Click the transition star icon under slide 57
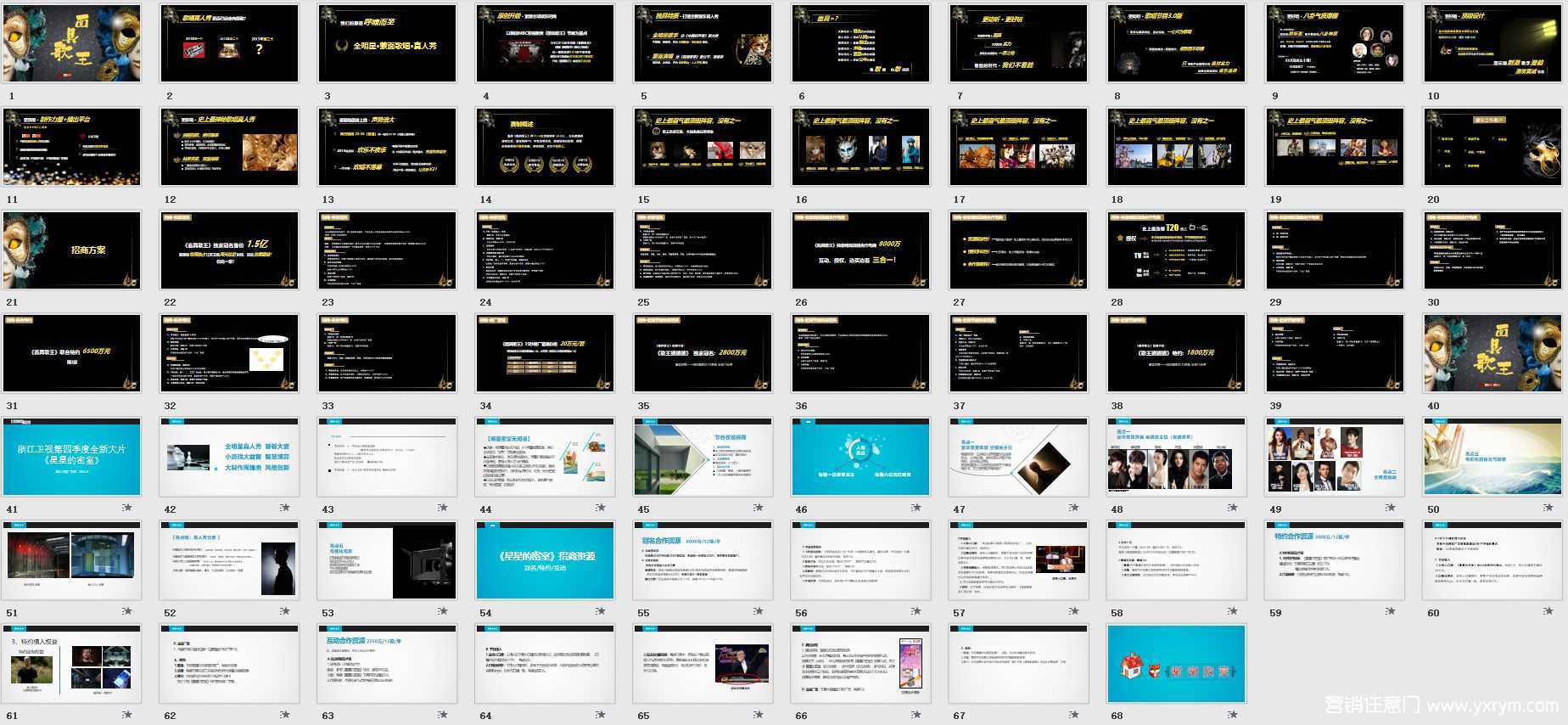1568x725 pixels. (1074, 610)
